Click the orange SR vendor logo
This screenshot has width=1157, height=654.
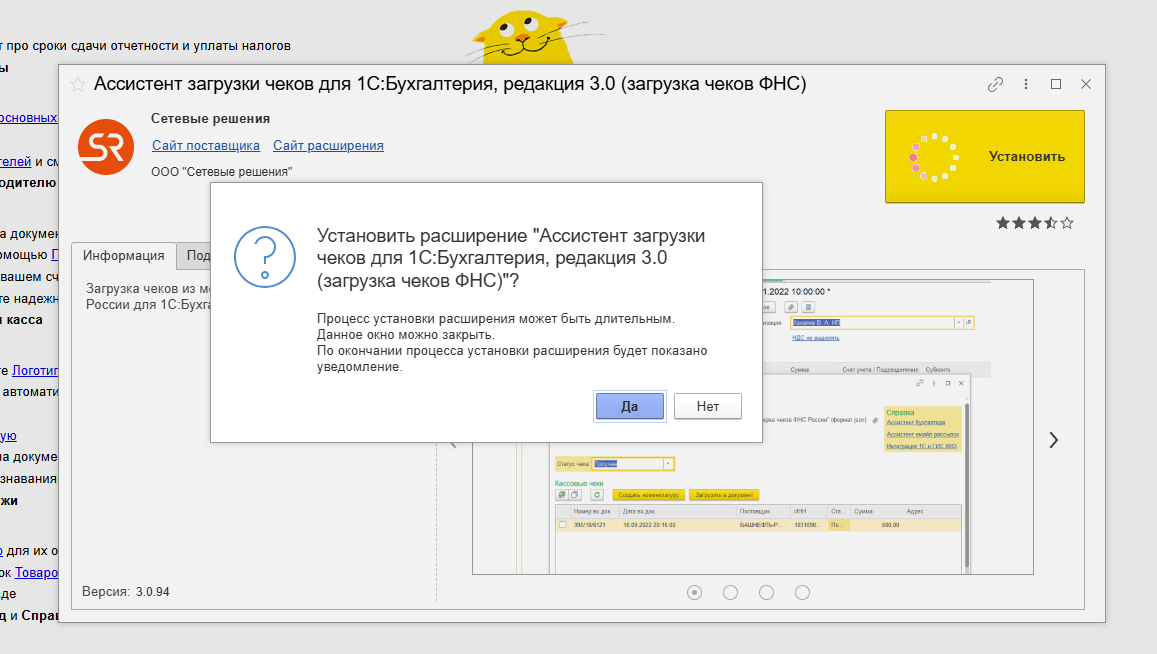pos(106,147)
